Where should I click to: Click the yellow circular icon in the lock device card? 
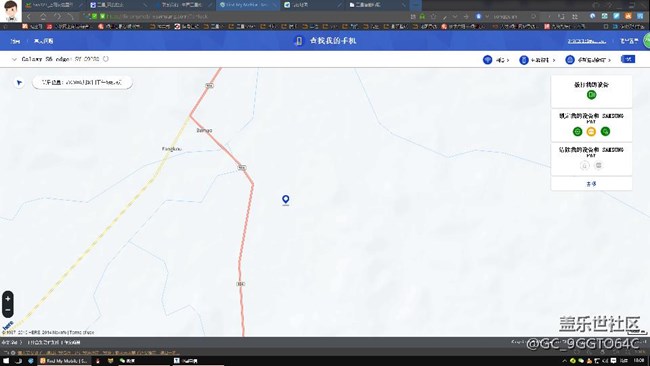tap(591, 131)
